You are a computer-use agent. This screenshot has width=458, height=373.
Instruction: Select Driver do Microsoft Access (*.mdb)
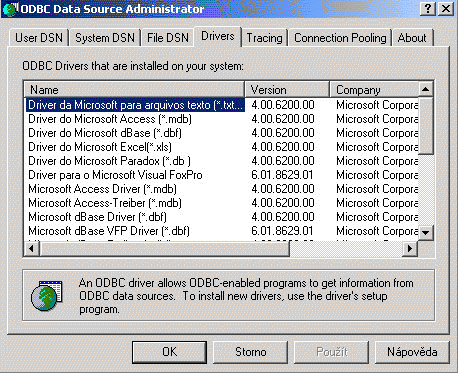(x=110, y=119)
